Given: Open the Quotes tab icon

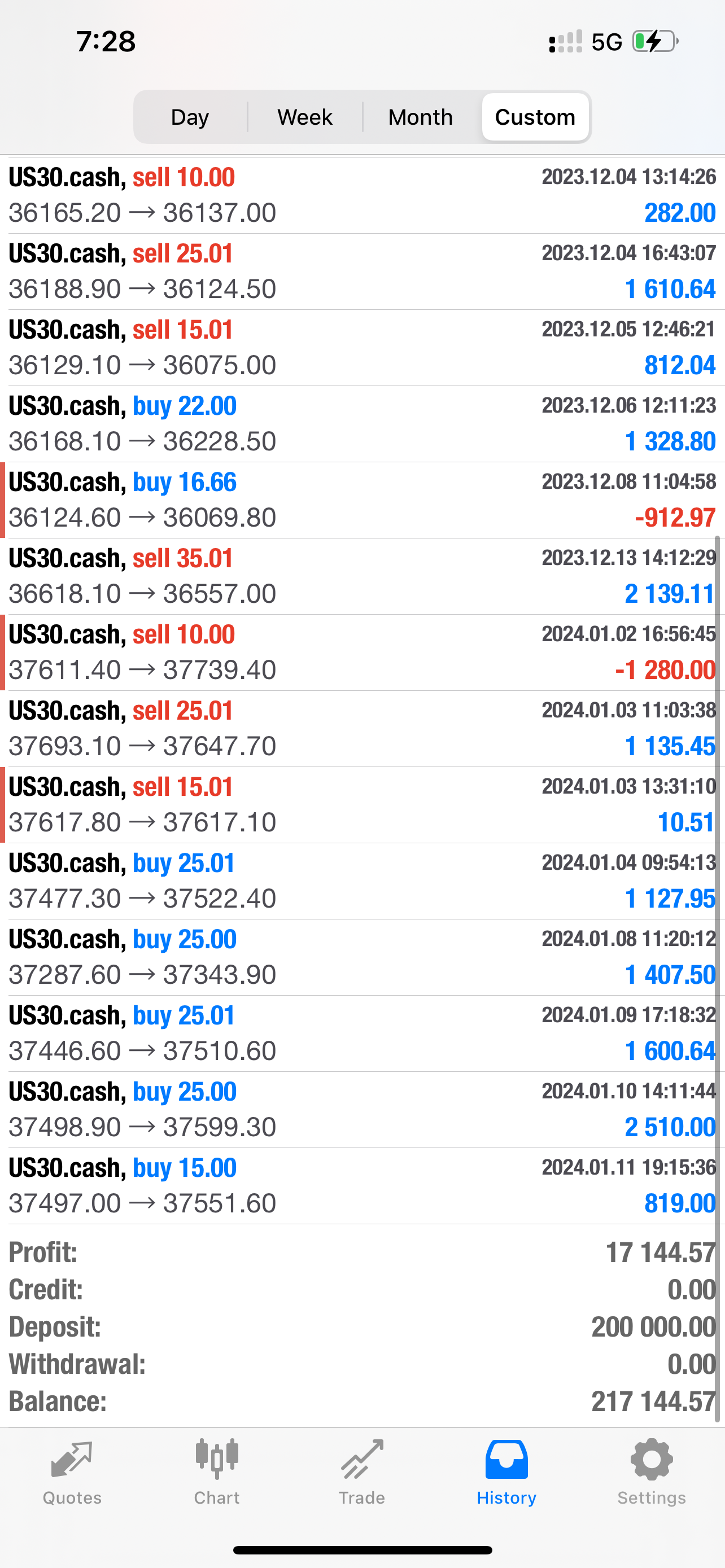Looking at the screenshot, I should coord(72,1460).
